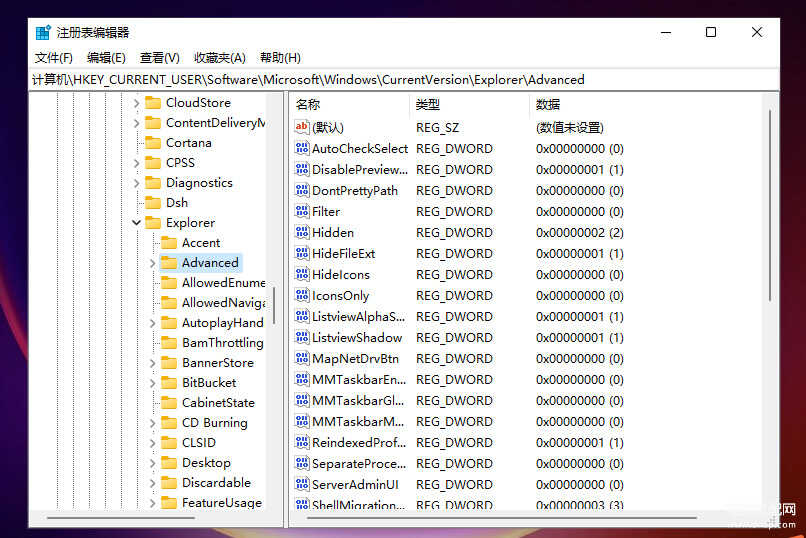Select the DontPrettyPath DWORD value icon
This screenshot has width=806, height=538.
[302, 190]
